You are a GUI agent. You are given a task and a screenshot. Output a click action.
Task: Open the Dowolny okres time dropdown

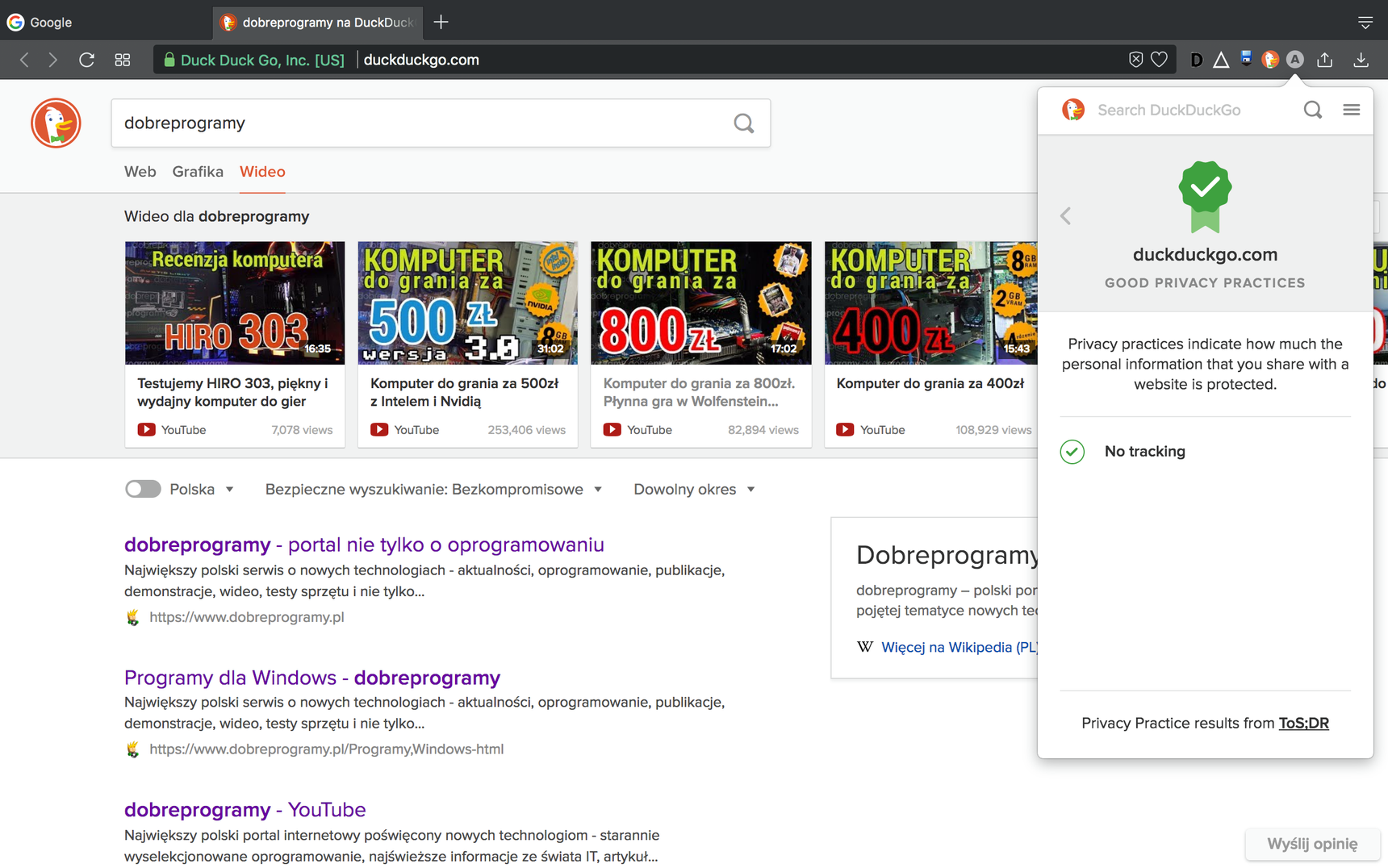pyautogui.click(x=694, y=489)
